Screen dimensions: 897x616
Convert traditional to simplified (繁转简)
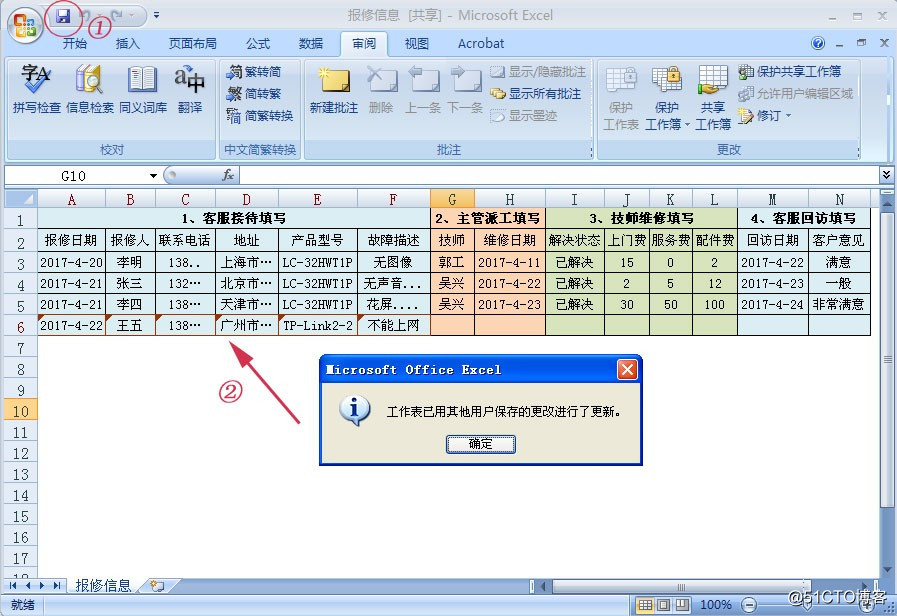click(255, 71)
